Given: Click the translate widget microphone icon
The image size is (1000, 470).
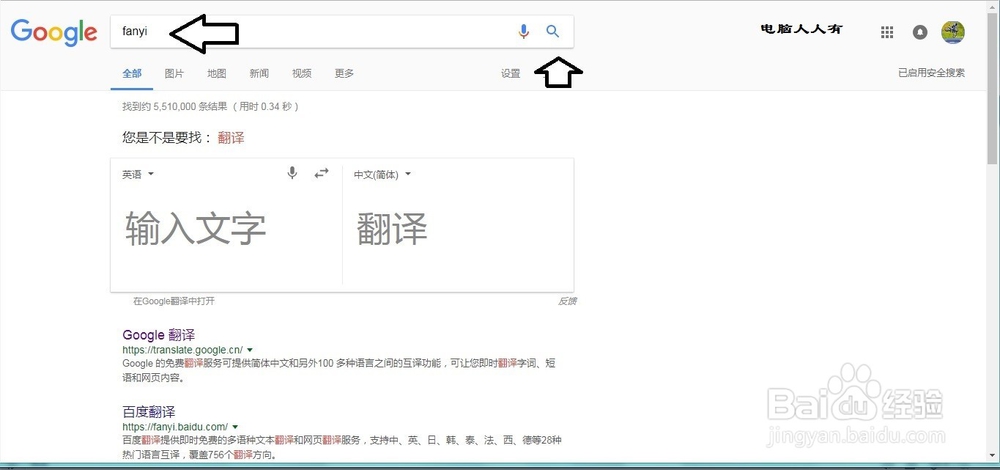Looking at the screenshot, I should 292,173.
